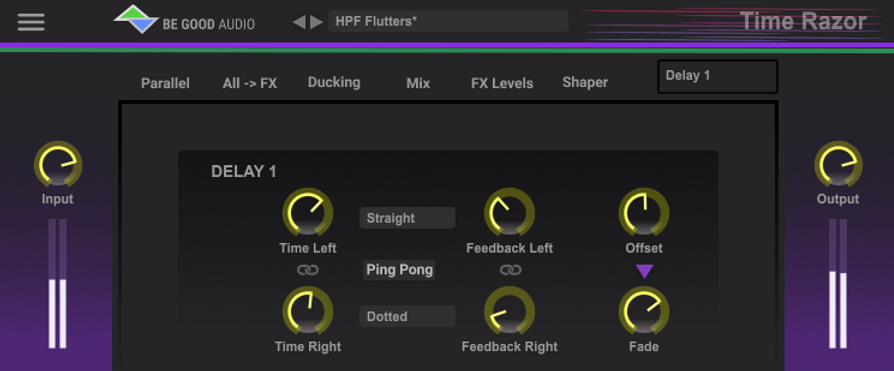Click the HPF Flutters preset name field
This screenshot has height=371, width=894.
(448, 22)
